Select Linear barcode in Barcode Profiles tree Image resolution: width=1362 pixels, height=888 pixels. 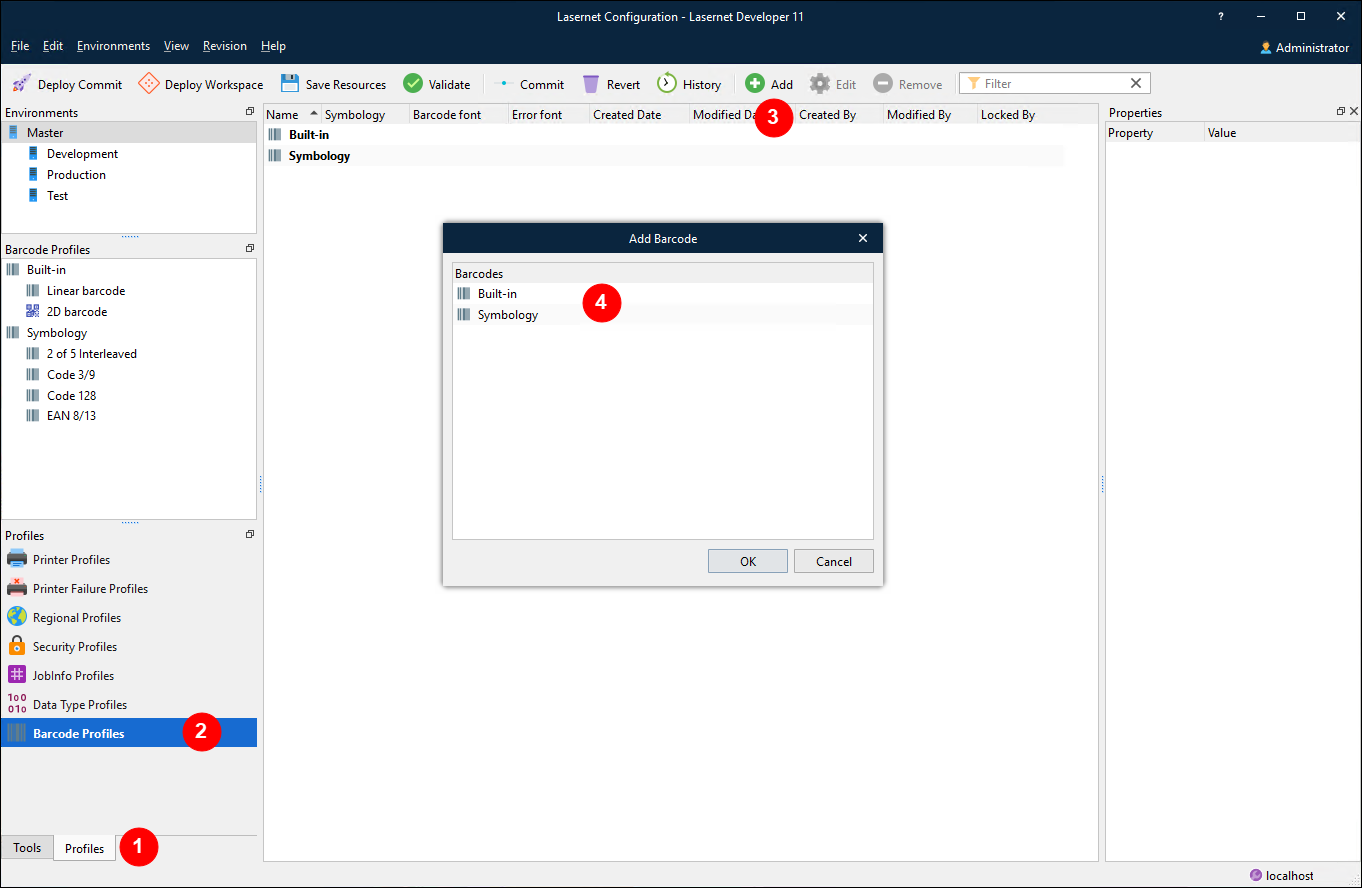click(x=86, y=290)
